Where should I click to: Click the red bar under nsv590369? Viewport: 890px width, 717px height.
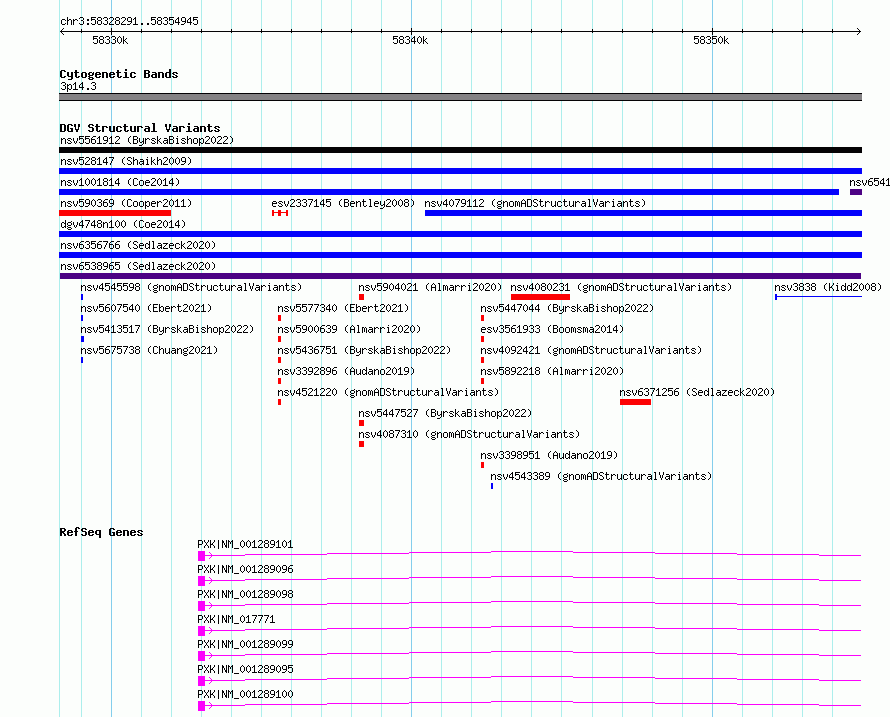(115, 213)
